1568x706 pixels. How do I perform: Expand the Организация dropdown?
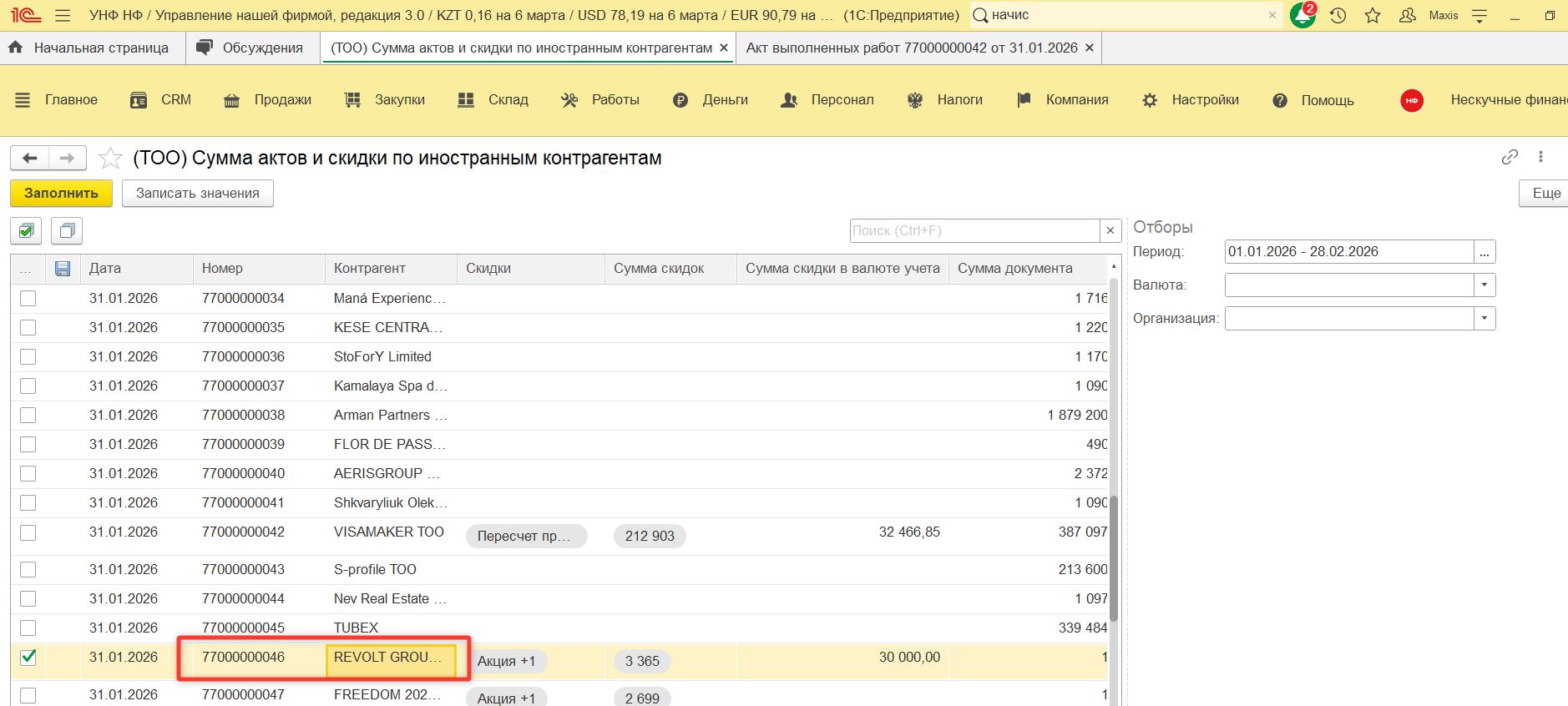(1484, 319)
